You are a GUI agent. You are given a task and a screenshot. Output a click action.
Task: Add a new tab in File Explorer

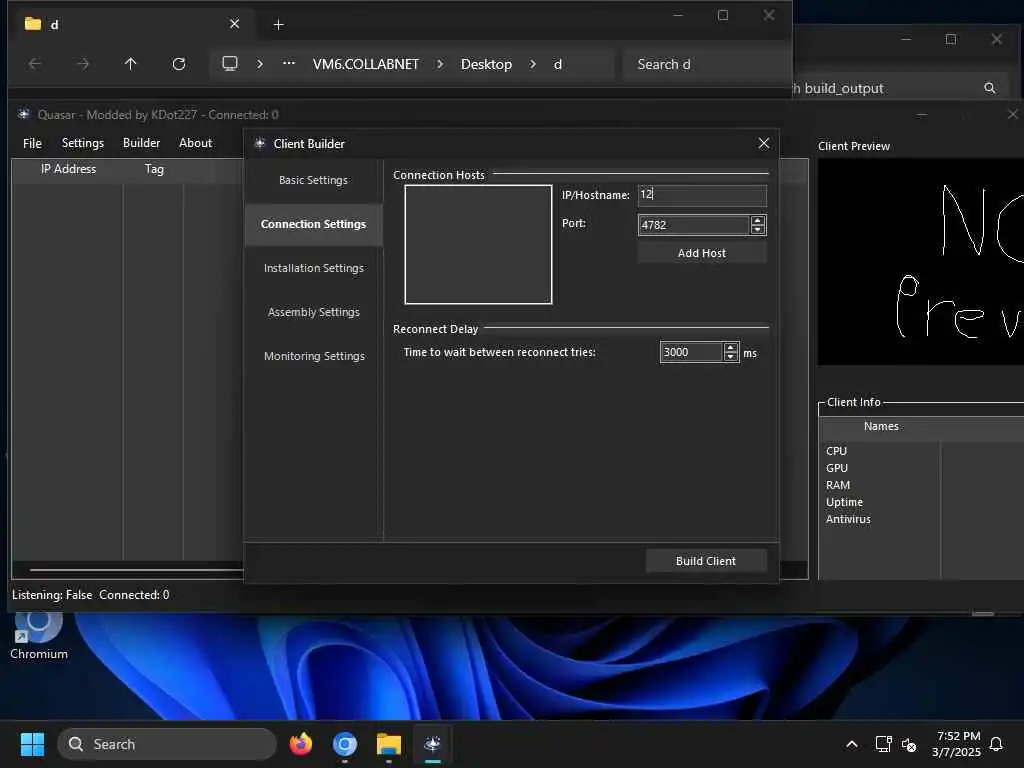click(x=278, y=25)
